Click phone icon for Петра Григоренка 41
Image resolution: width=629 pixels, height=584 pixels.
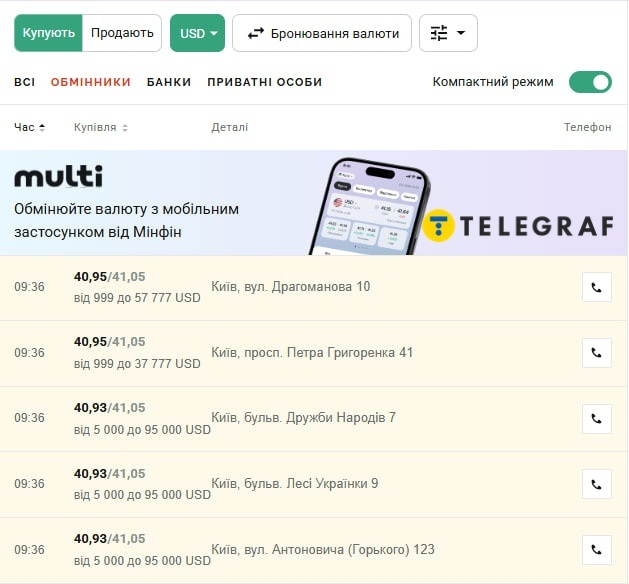click(596, 353)
